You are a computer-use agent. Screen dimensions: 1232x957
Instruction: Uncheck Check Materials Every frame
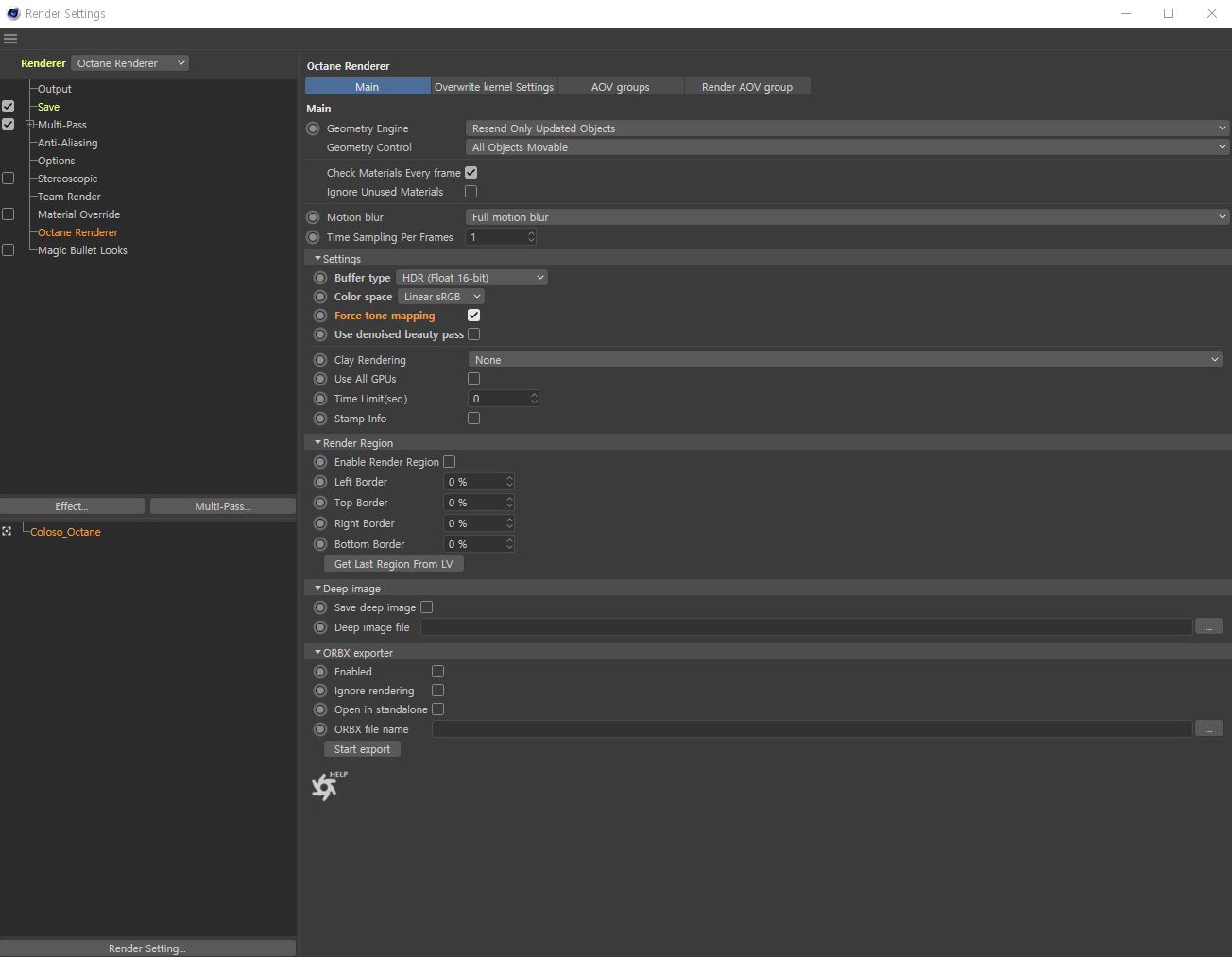click(x=471, y=173)
